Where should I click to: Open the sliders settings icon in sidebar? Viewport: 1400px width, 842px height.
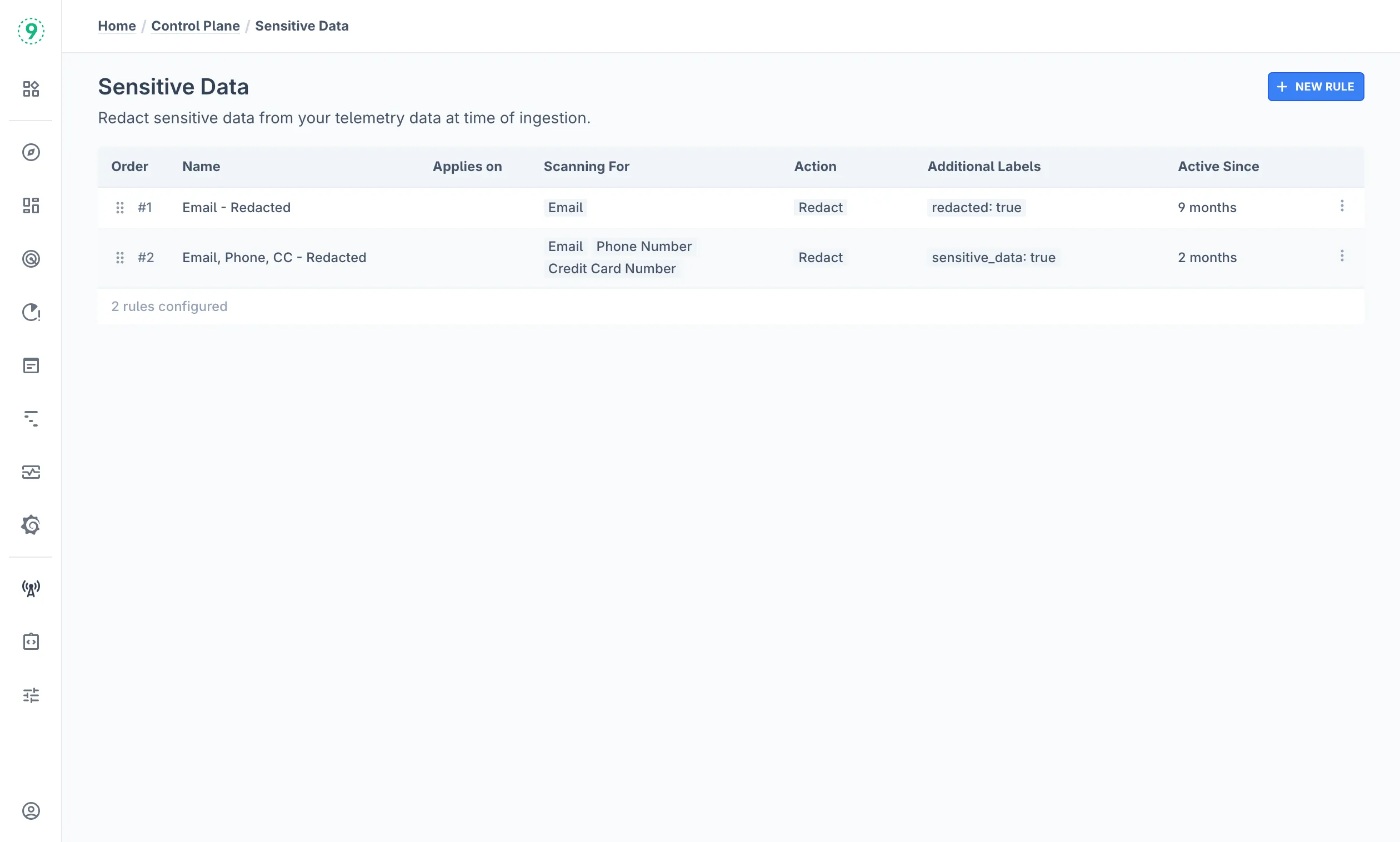pos(31,695)
